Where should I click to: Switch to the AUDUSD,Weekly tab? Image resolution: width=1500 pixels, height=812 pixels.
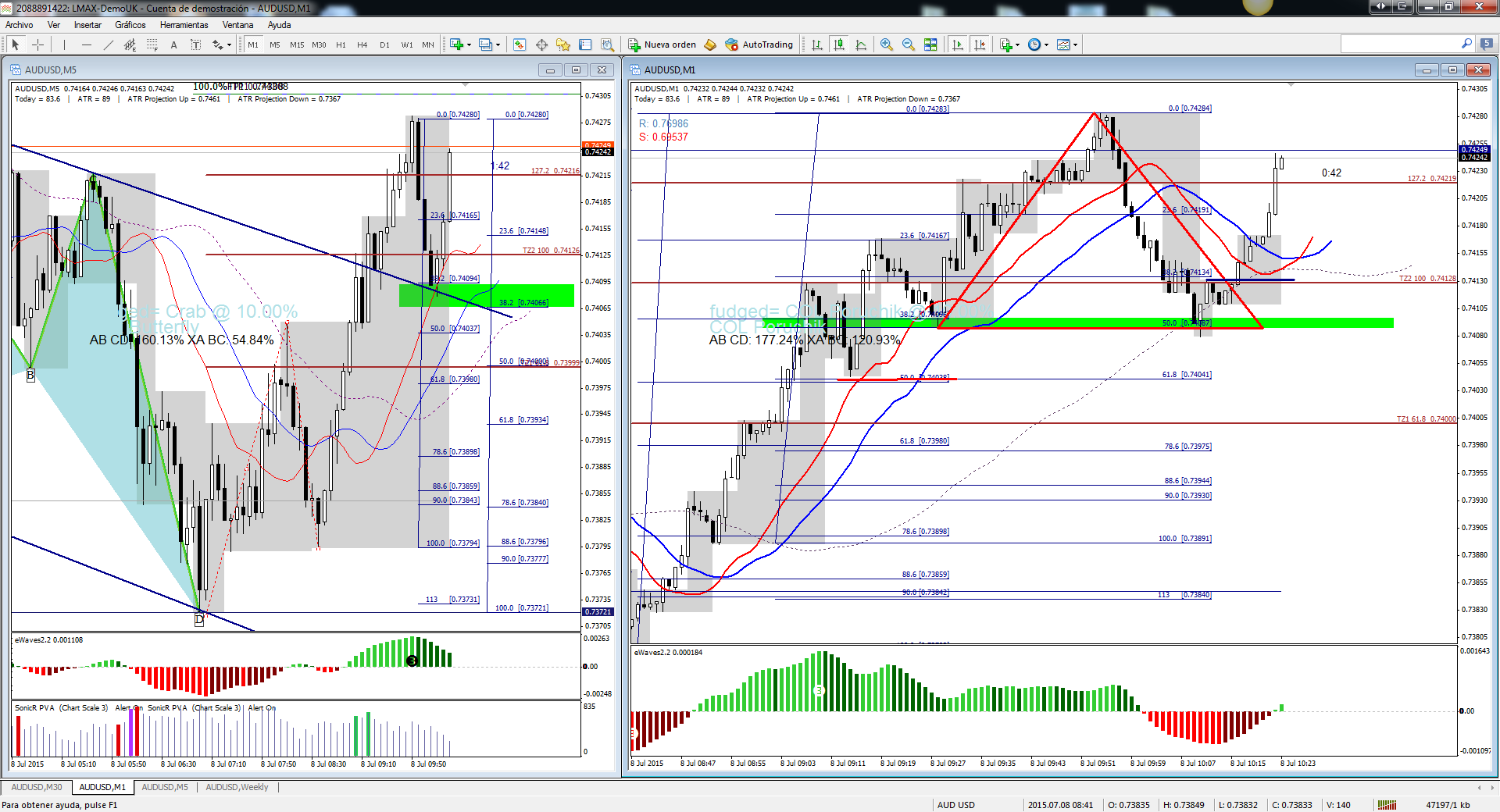[x=237, y=787]
